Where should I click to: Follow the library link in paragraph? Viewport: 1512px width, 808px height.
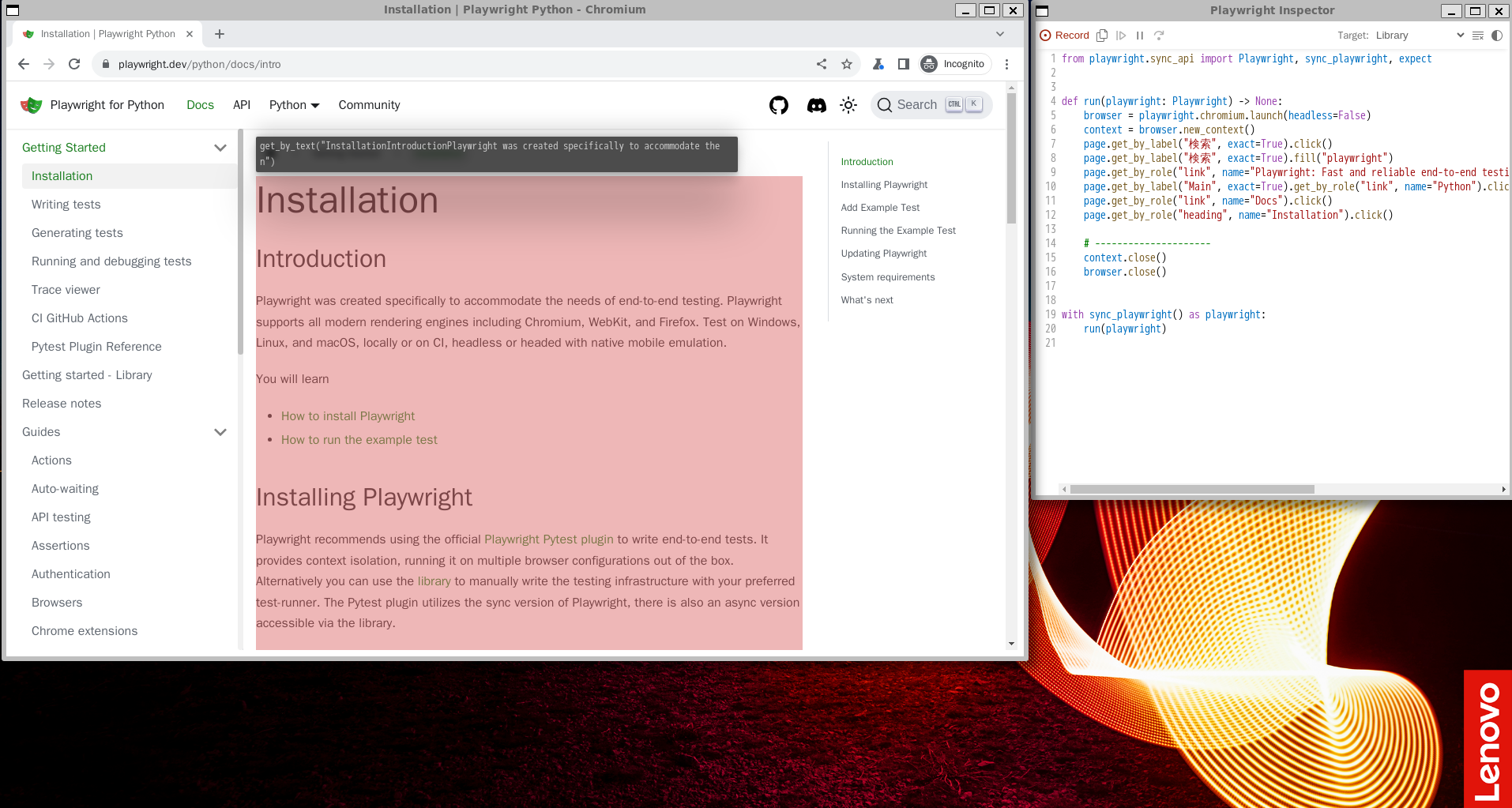434,581
